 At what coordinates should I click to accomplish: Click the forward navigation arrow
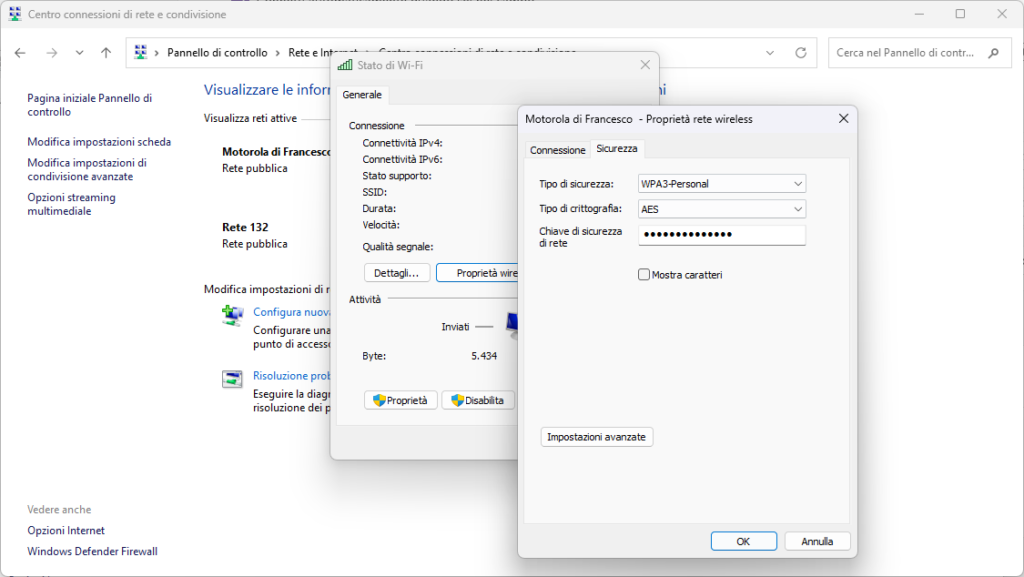pos(52,53)
